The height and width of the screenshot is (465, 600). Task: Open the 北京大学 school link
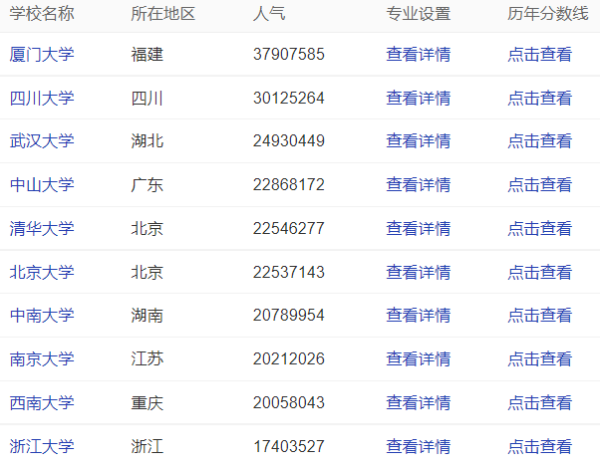[x=42, y=272]
